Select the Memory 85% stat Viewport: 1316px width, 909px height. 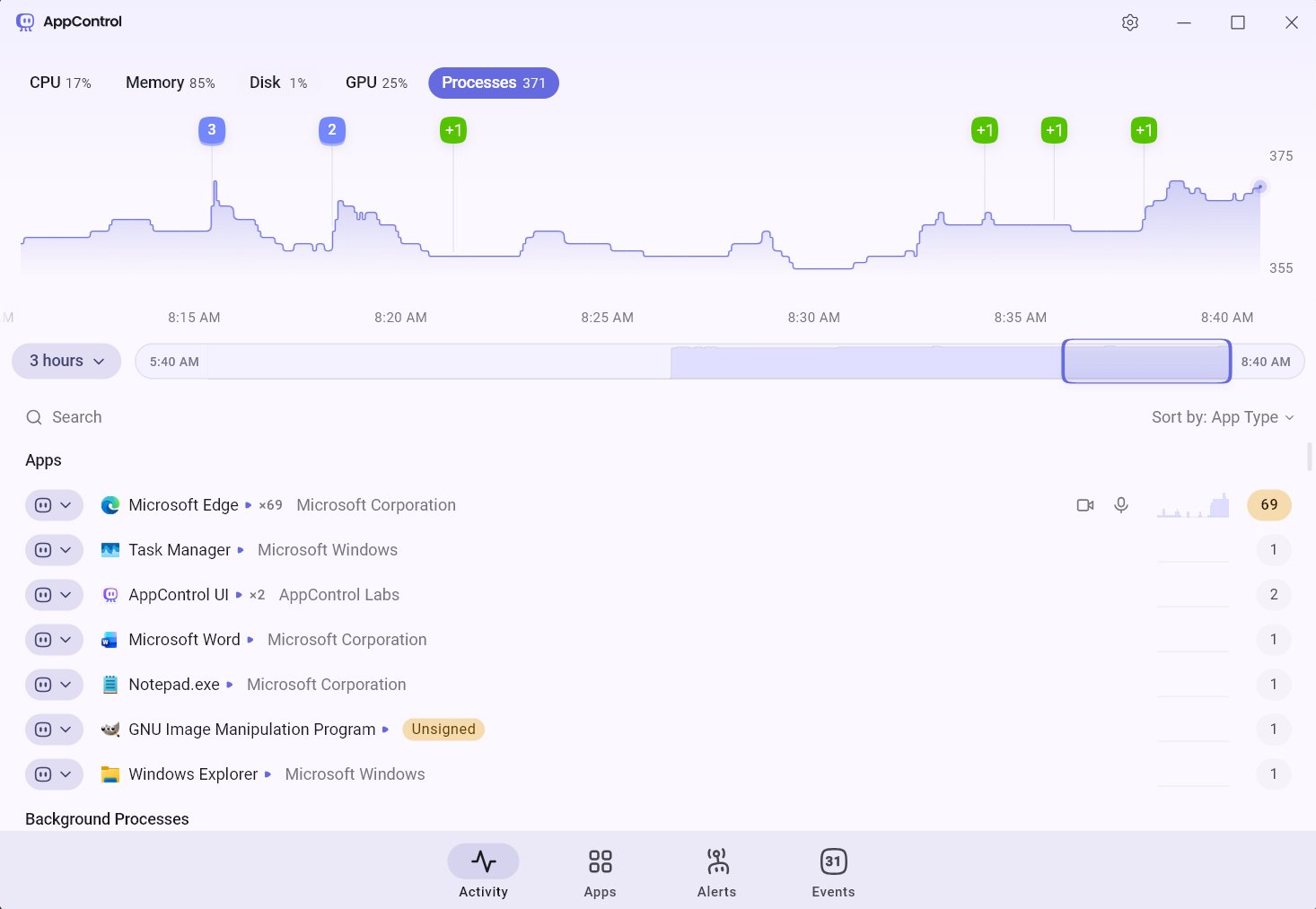click(170, 83)
